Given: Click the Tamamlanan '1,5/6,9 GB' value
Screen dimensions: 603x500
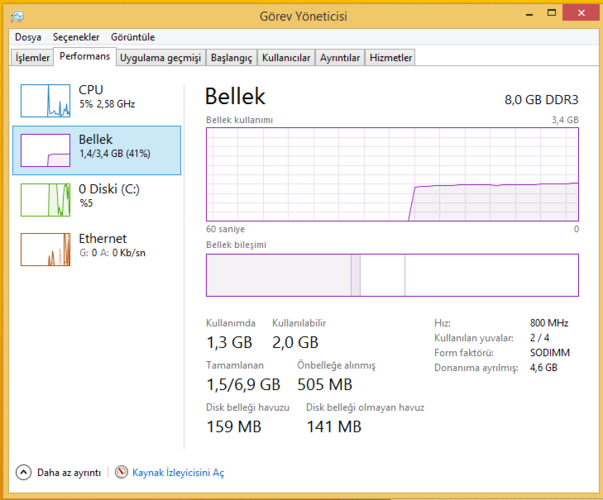Looking at the screenshot, I should [x=243, y=385].
